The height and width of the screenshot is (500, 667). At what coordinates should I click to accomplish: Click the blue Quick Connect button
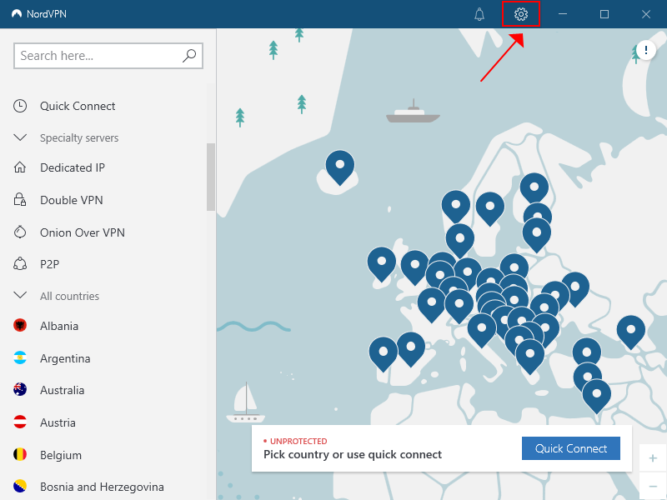pyautogui.click(x=571, y=448)
